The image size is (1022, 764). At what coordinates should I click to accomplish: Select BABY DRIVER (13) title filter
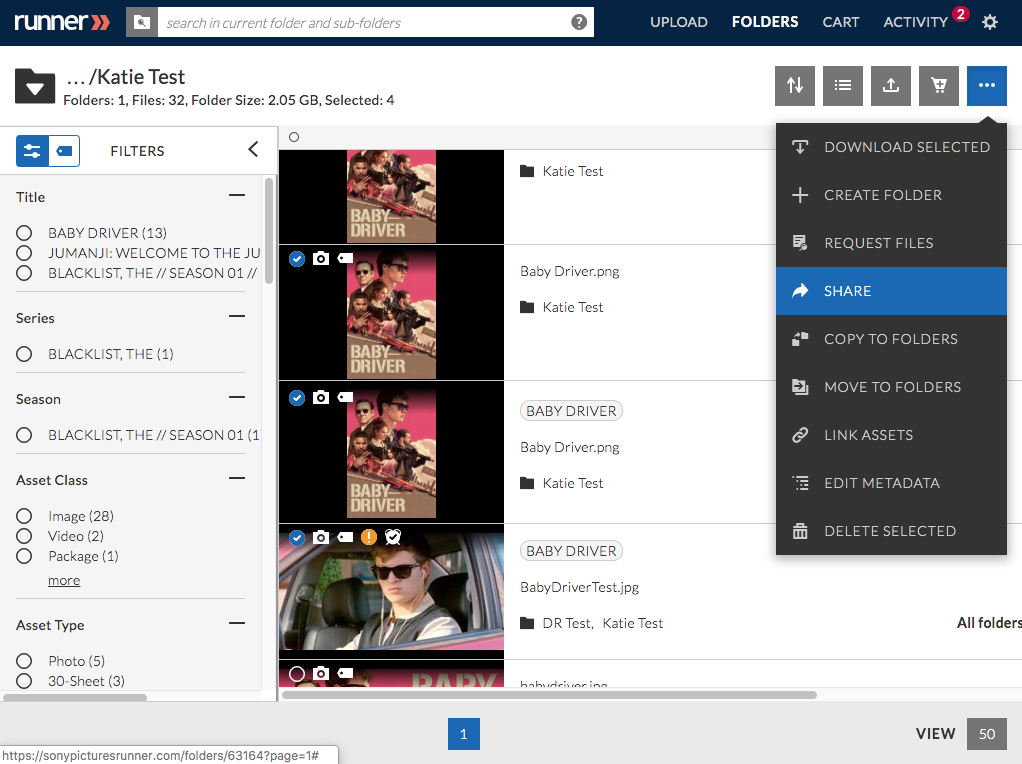24,233
